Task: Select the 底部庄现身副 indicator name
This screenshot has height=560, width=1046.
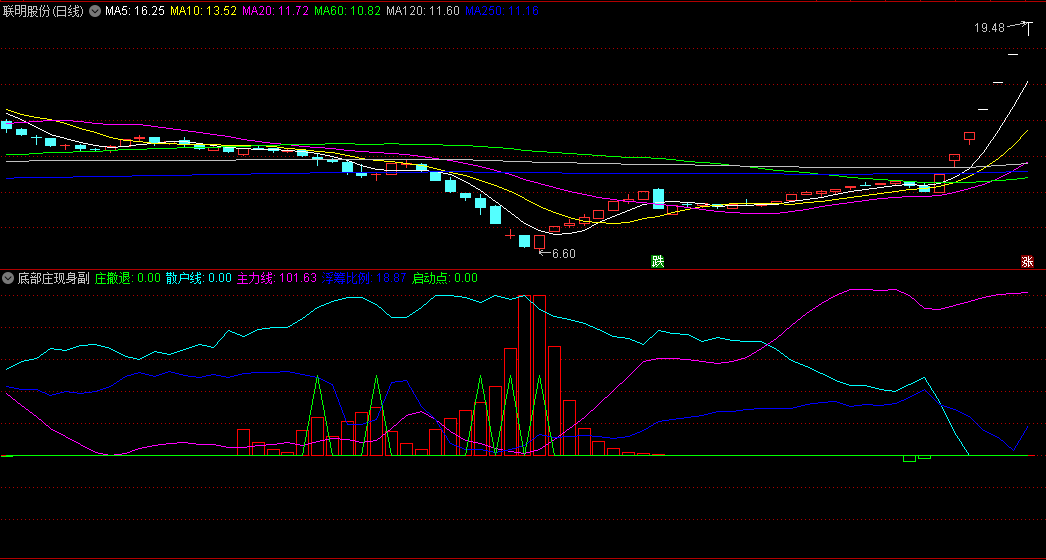Action: point(52,278)
